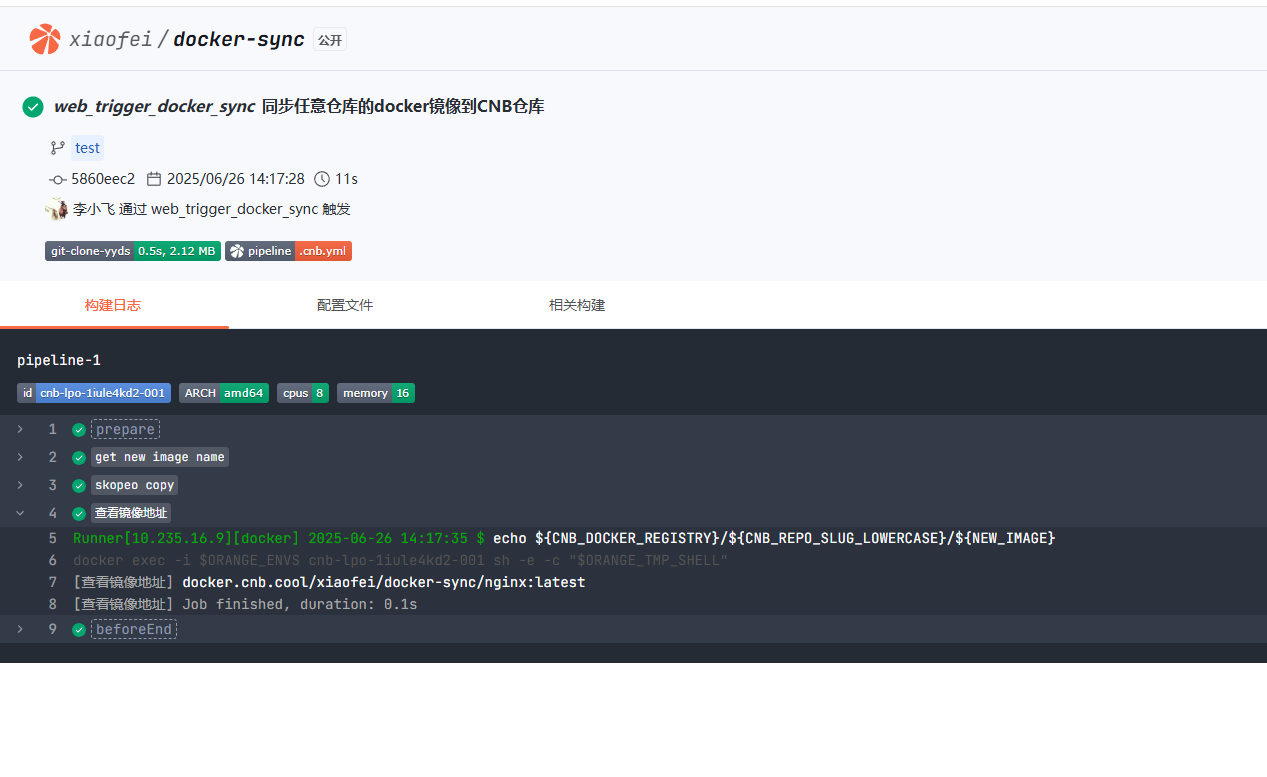Click the web_trigger_docker_sync build title
This screenshot has width=1267, height=777.
point(299,106)
